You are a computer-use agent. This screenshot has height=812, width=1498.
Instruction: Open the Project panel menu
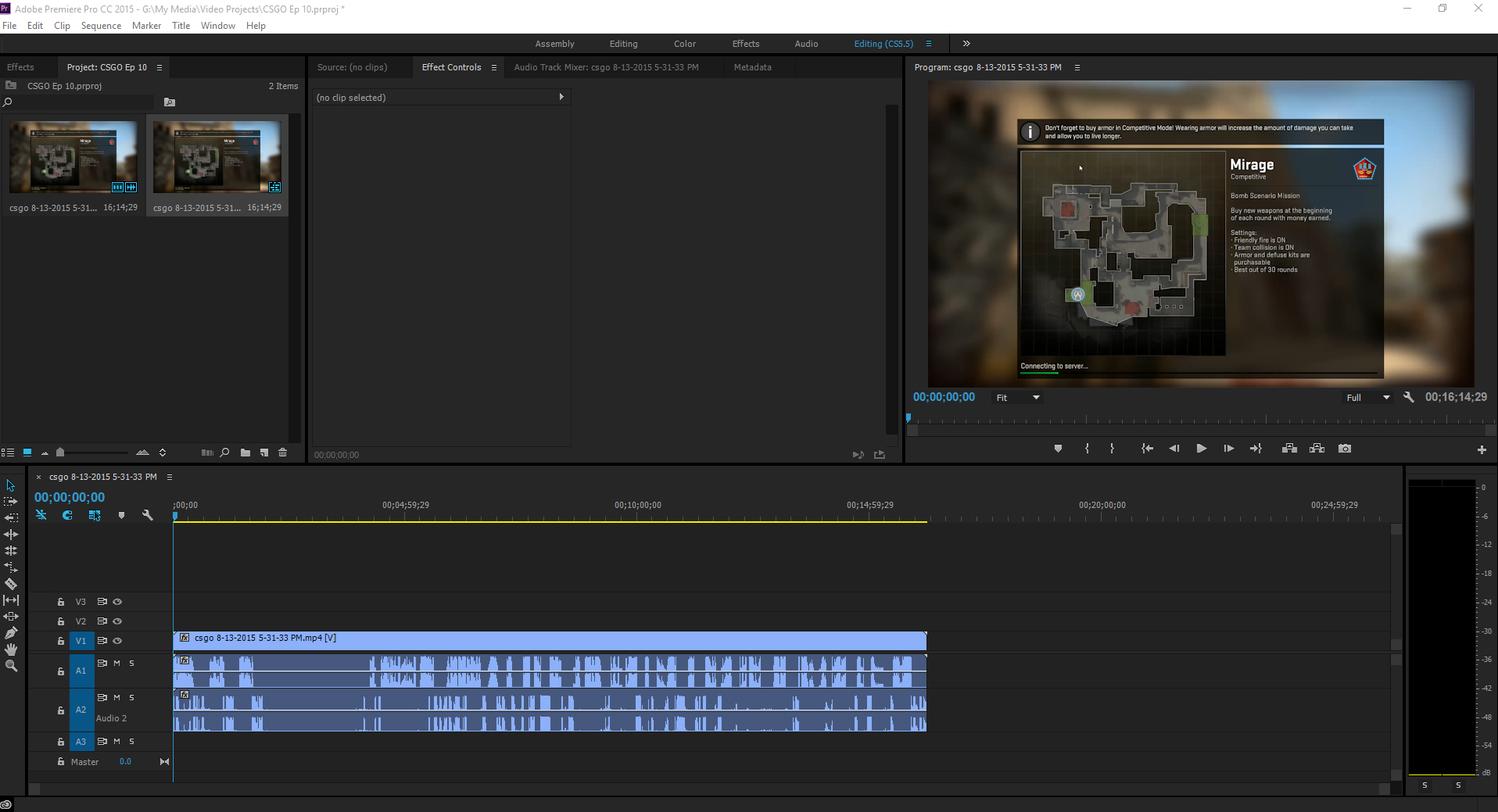click(159, 67)
